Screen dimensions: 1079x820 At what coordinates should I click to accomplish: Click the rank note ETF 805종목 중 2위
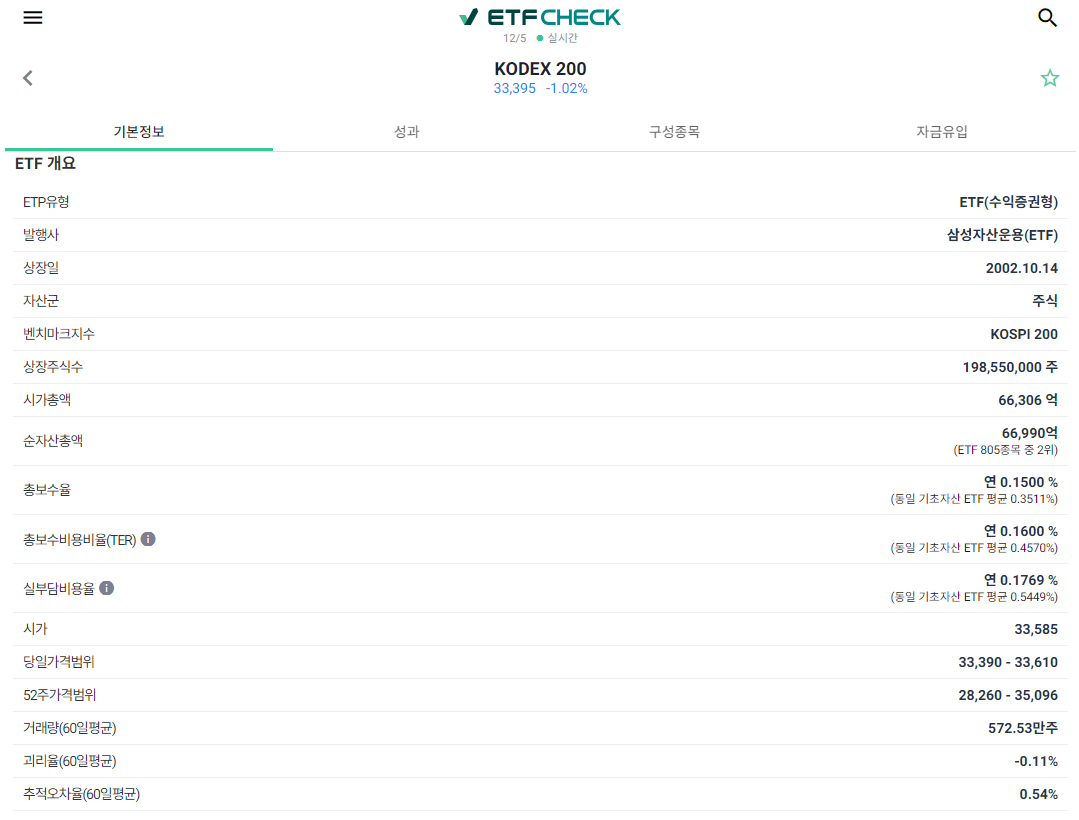click(x=1005, y=450)
